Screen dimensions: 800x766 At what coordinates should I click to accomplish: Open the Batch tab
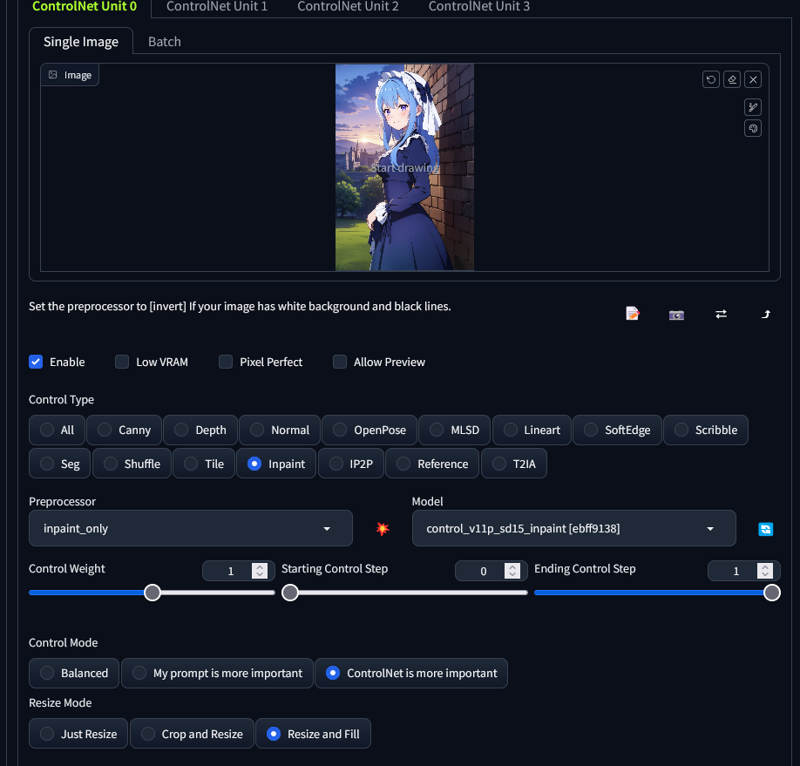(164, 41)
